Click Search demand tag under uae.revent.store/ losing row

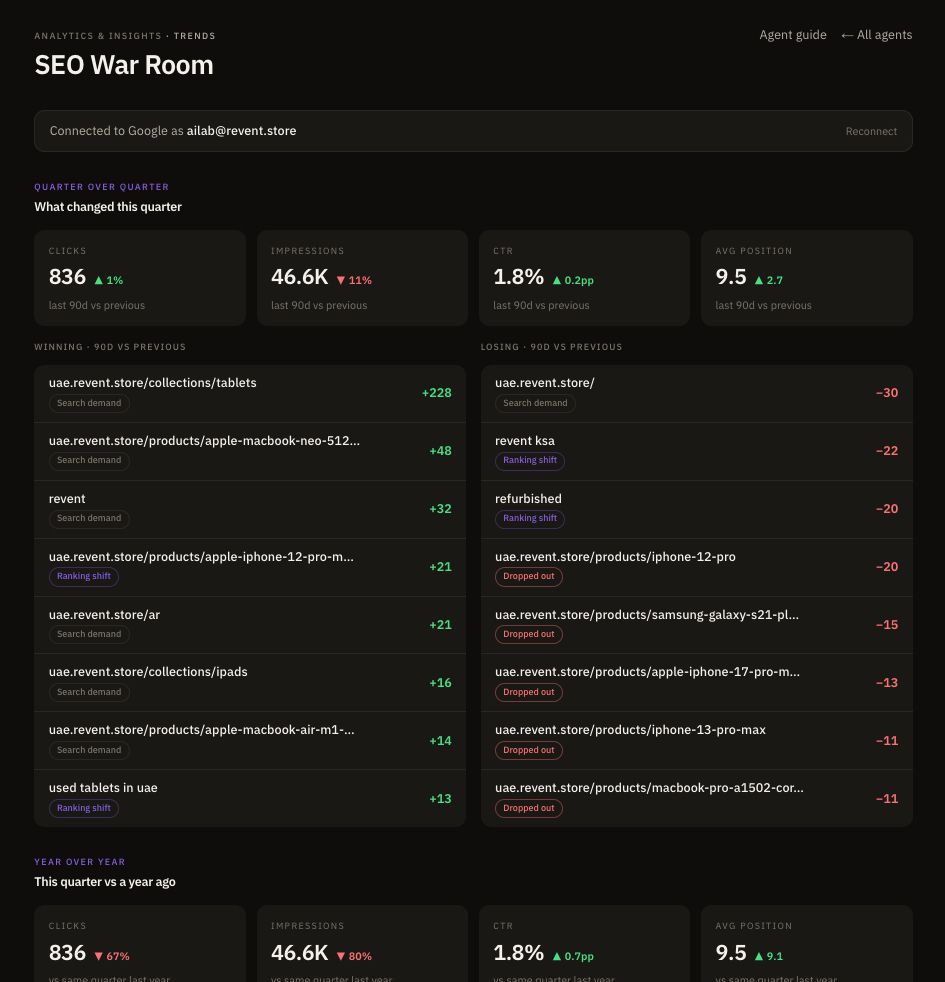535,403
